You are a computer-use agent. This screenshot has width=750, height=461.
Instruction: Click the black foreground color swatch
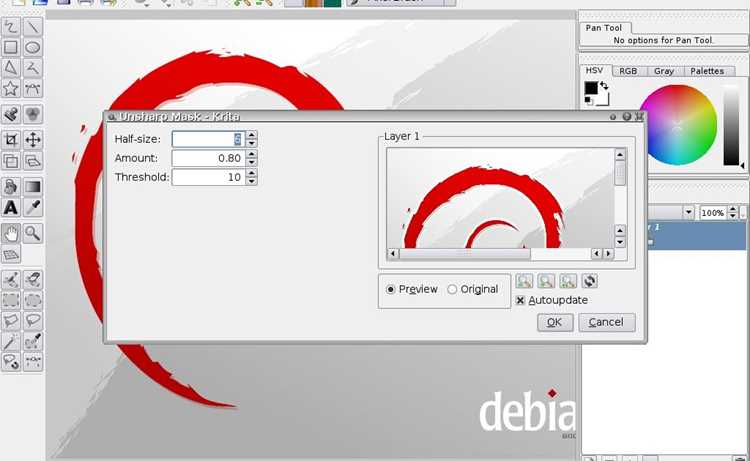(x=591, y=88)
